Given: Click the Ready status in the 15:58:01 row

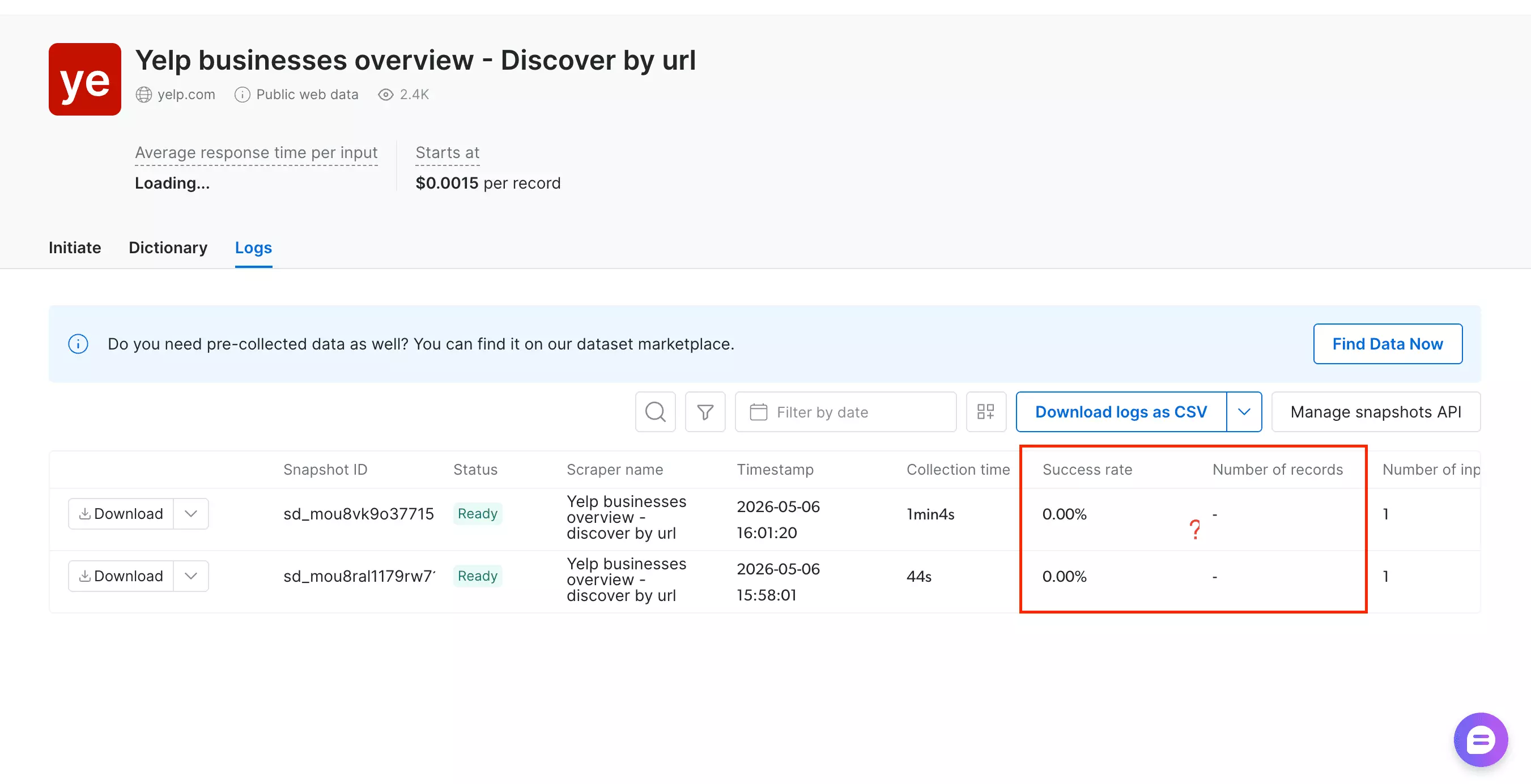Looking at the screenshot, I should [x=477, y=576].
